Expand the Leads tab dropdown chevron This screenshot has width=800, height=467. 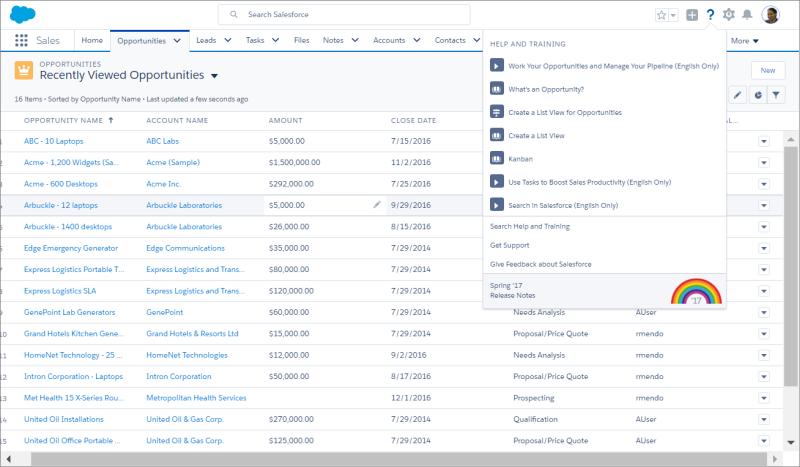228,40
